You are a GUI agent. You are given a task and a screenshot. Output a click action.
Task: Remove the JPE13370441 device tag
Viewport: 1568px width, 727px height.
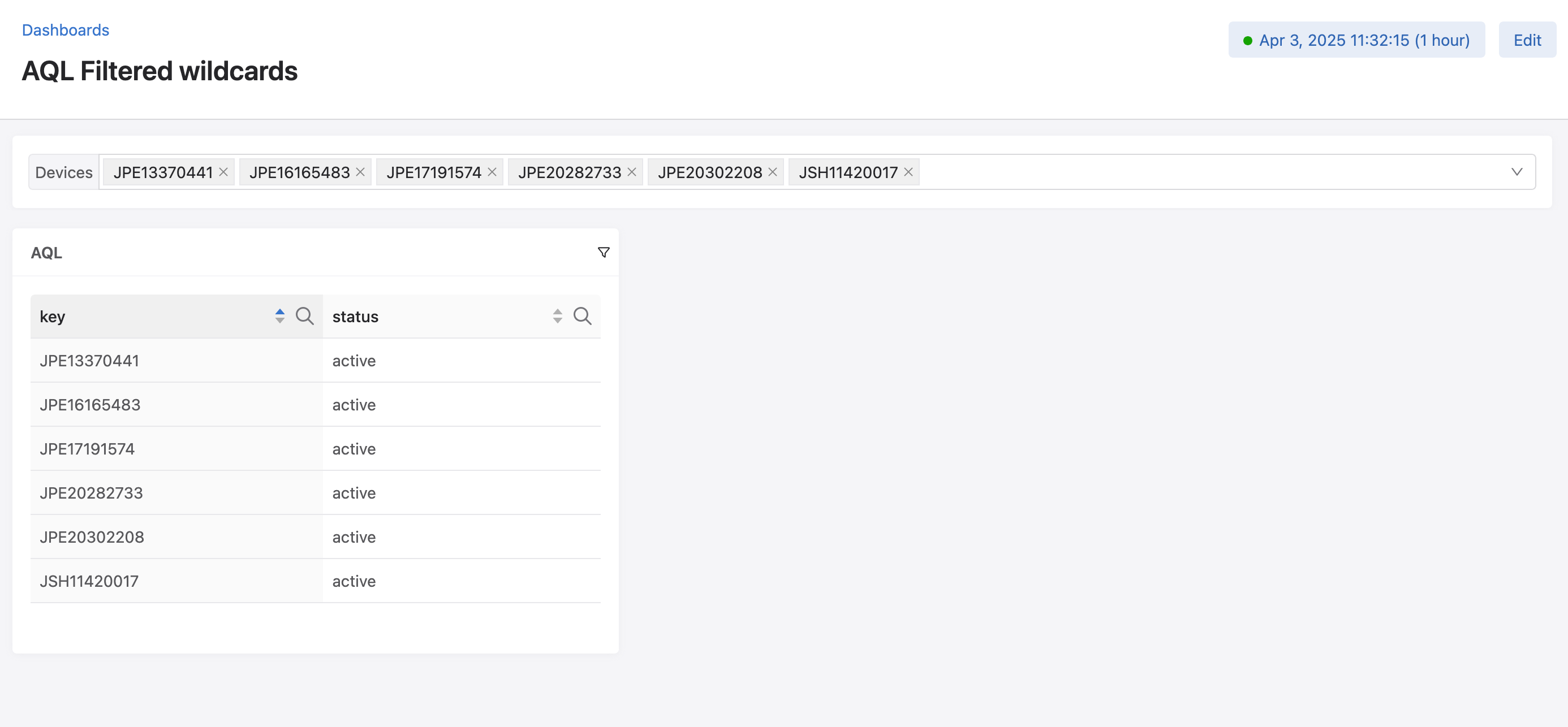click(223, 172)
